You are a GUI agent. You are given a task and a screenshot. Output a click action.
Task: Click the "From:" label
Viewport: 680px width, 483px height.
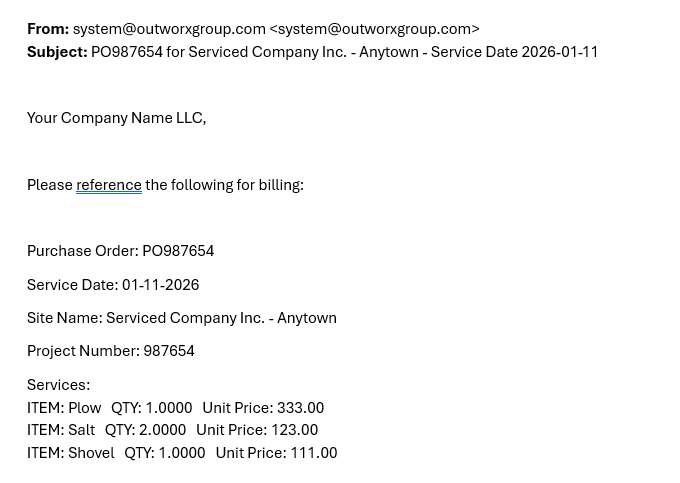coord(48,29)
